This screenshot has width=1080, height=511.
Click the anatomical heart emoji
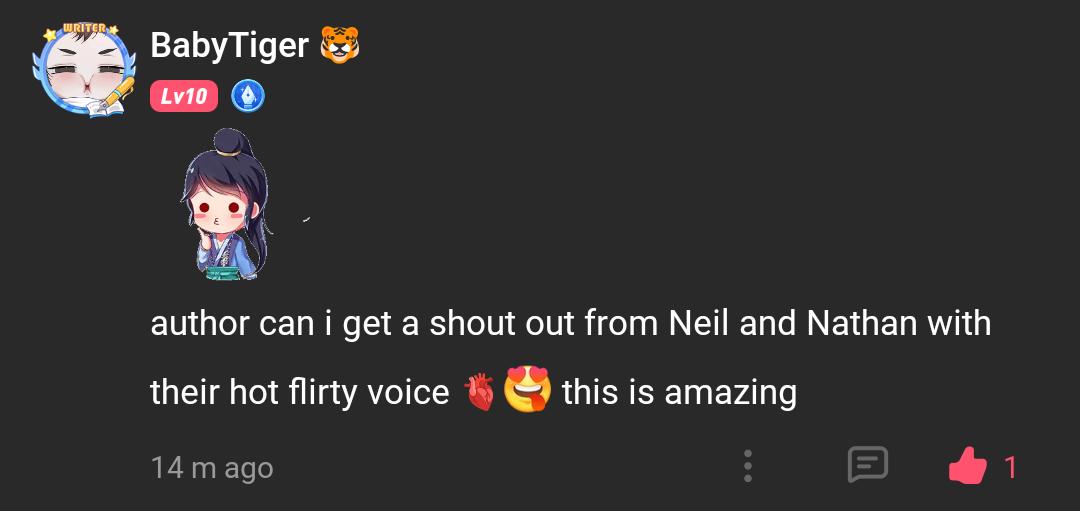tap(480, 392)
